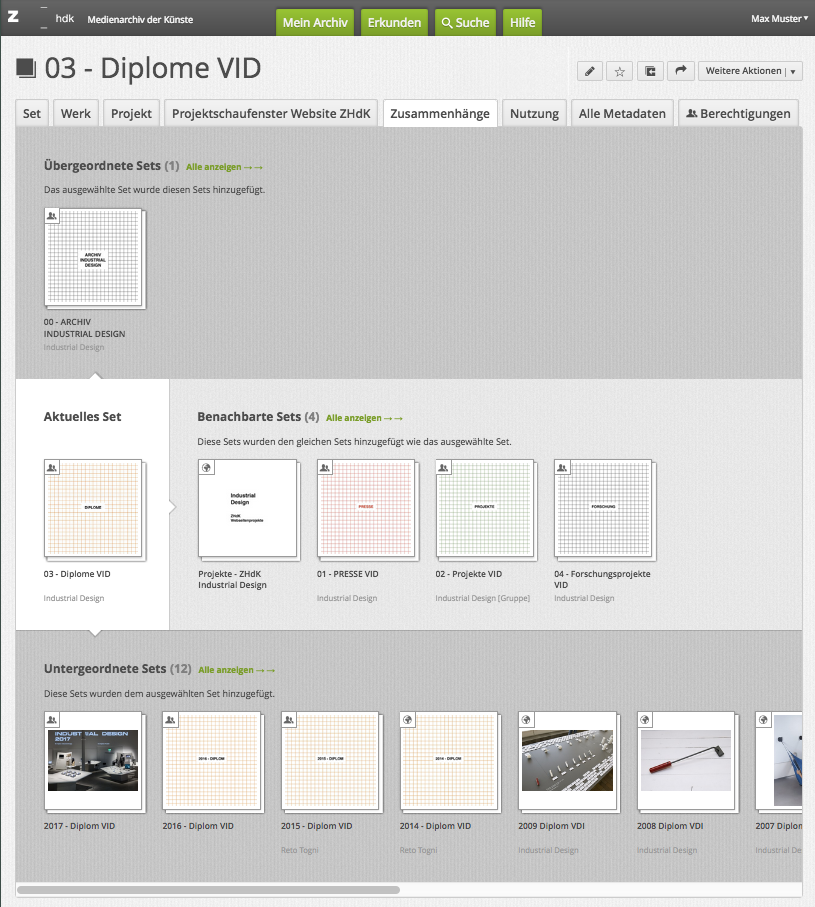This screenshot has height=907, width=815.
Task: Click the group permission icon on 01 - PRESSE VID
Action: [x=326, y=467]
